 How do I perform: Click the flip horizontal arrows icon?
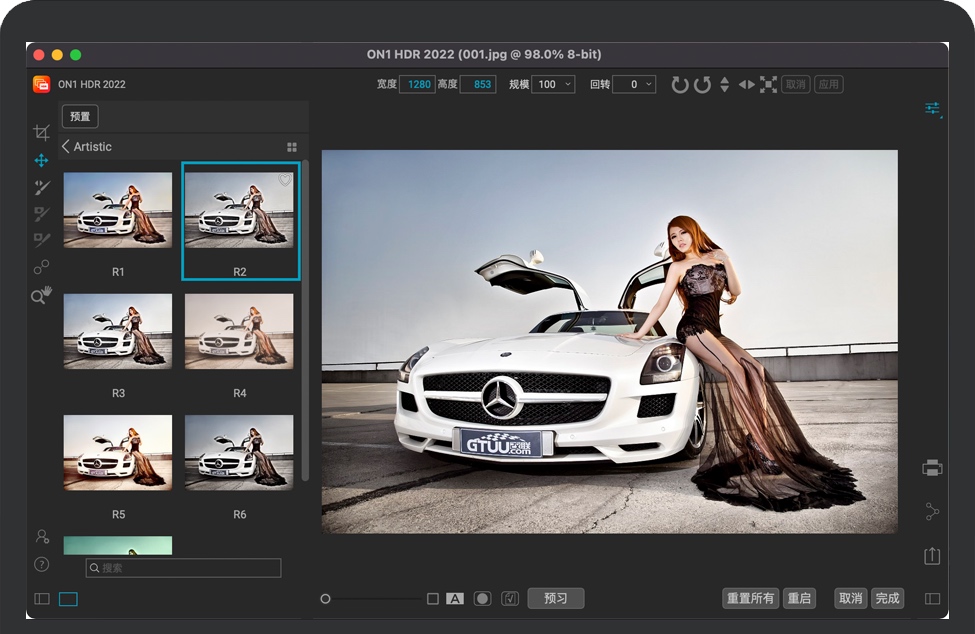(747, 85)
